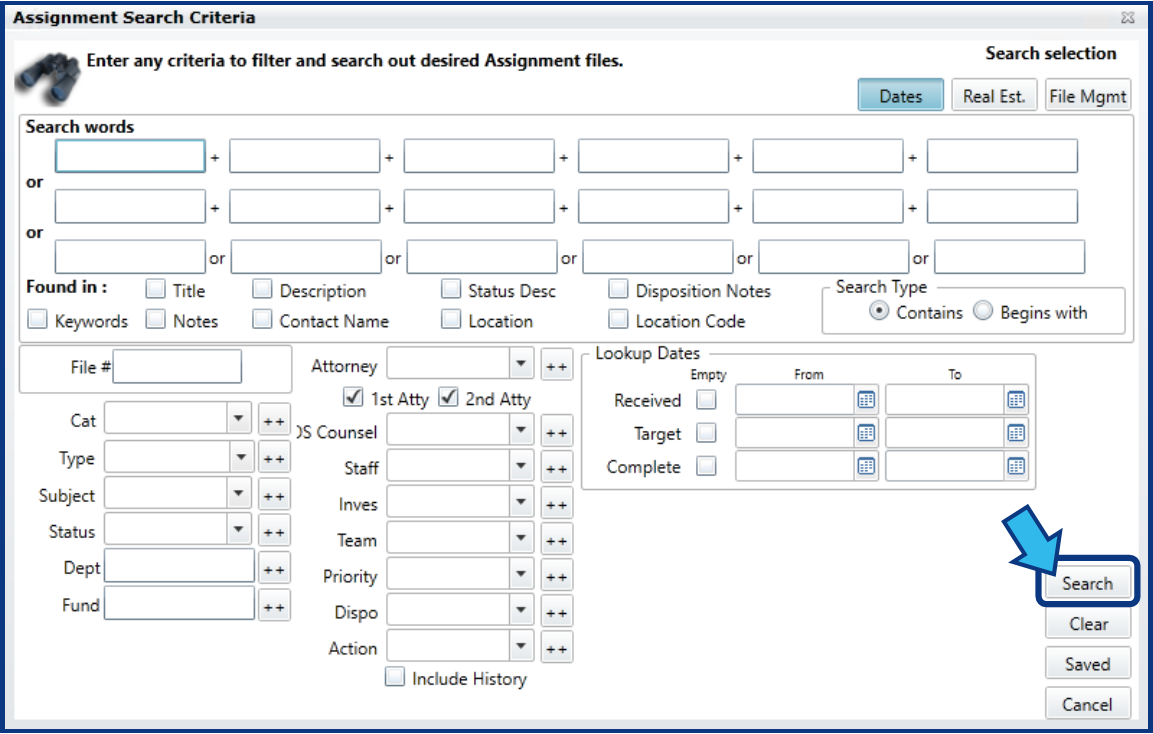The image size is (1153, 734).
Task: Open the OS Counsel dropdown
Action: coord(521,430)
